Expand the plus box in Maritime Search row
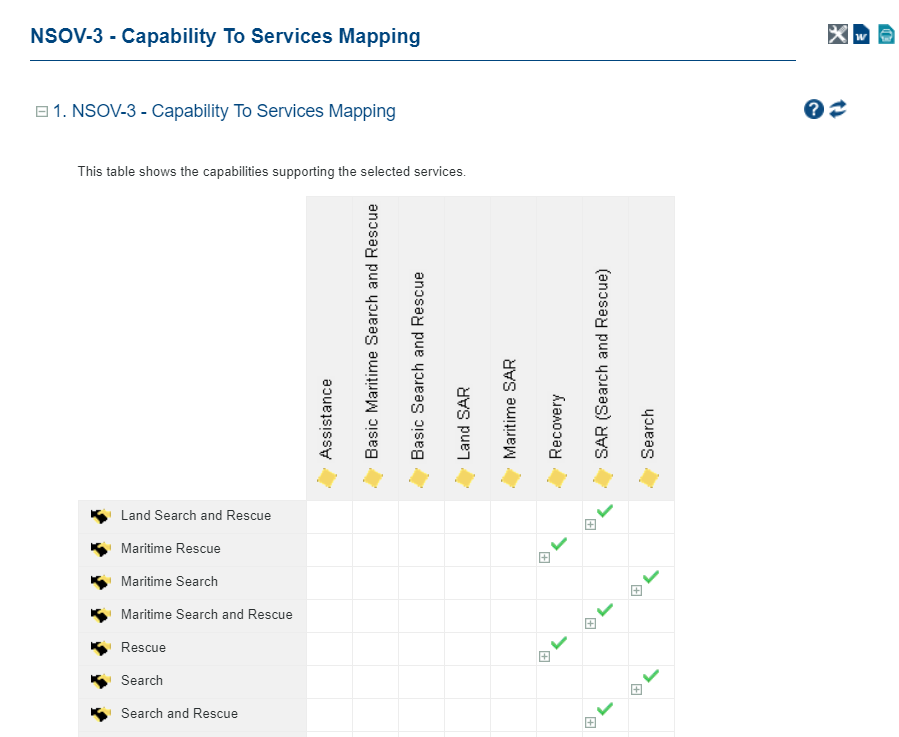The image size is (899, 737). (x=636, y=590)
